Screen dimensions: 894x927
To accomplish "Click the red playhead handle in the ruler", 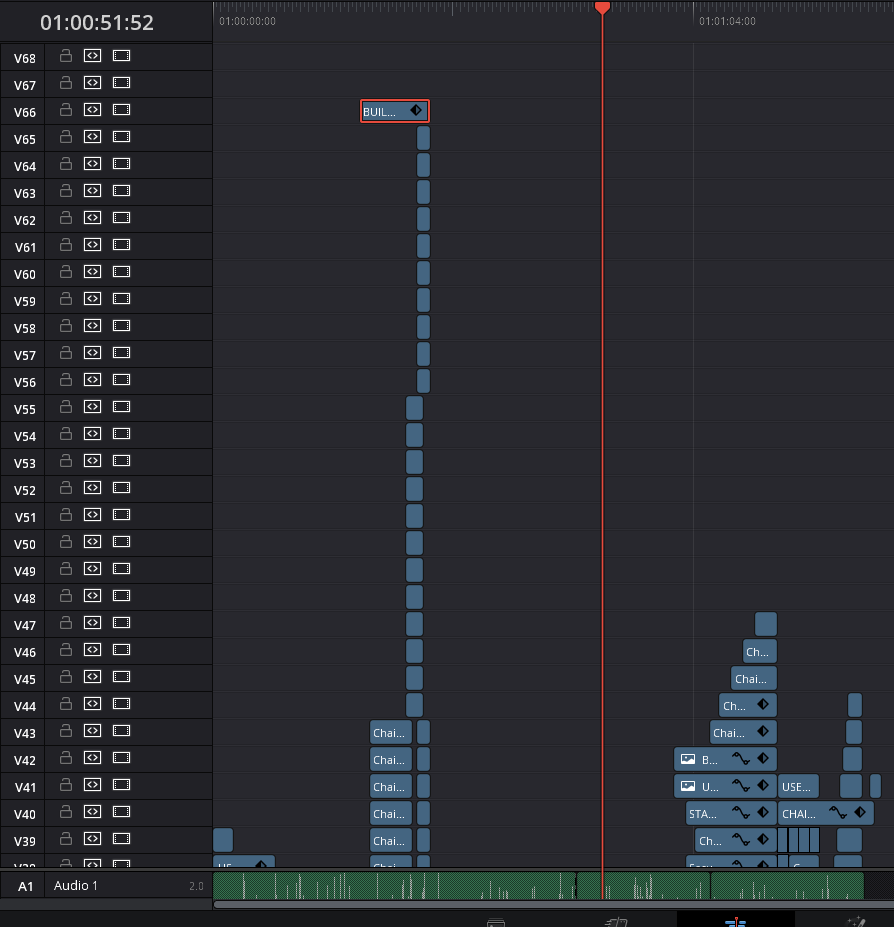I will pyautogui.click(x=603, y=8).
